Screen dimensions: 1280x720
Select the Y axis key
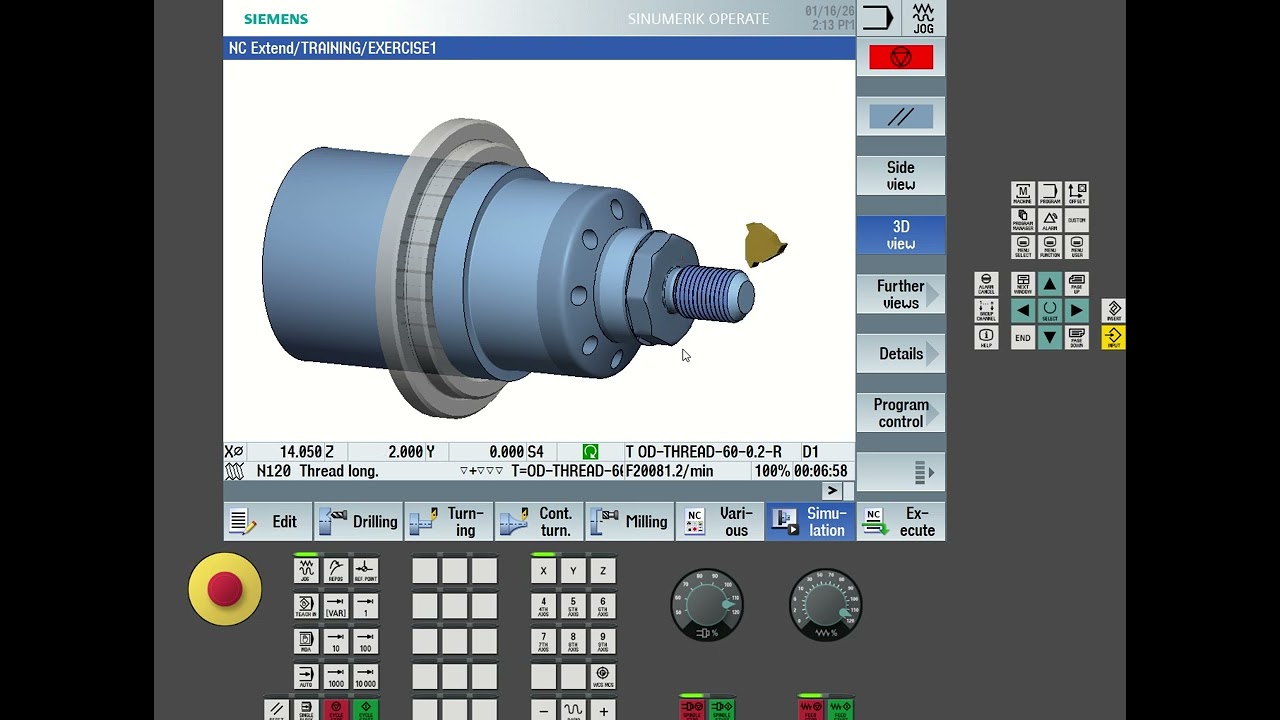[x=573, y=571]
